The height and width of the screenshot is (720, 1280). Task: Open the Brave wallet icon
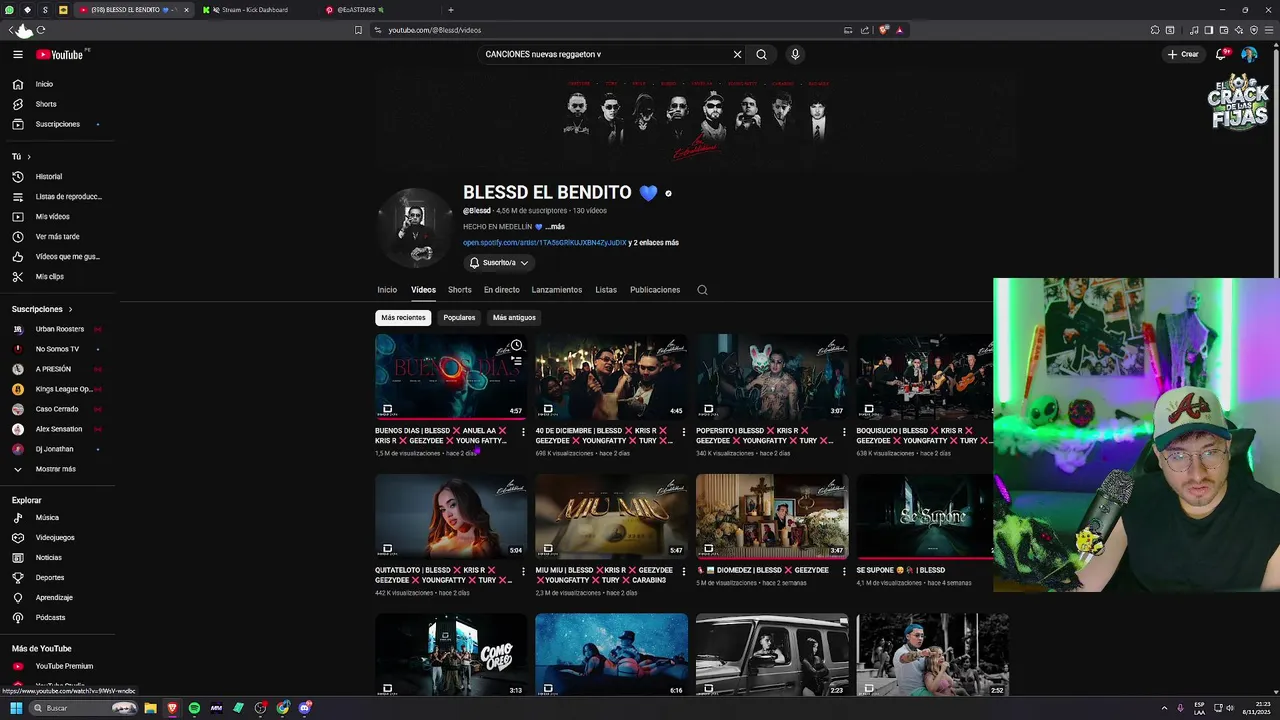(1224, 30)
